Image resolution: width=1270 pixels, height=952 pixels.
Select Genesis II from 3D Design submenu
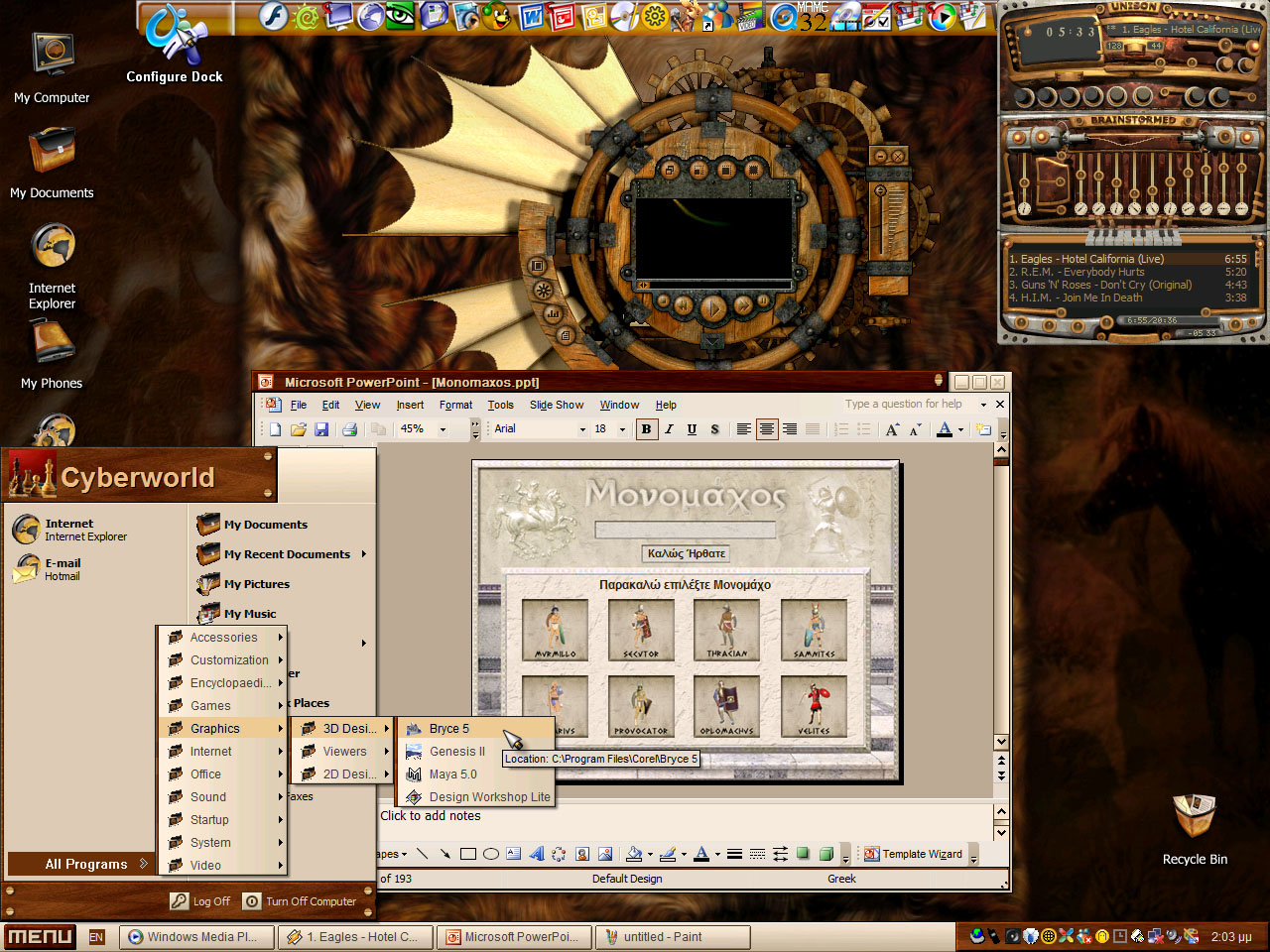tap(475, 752)
